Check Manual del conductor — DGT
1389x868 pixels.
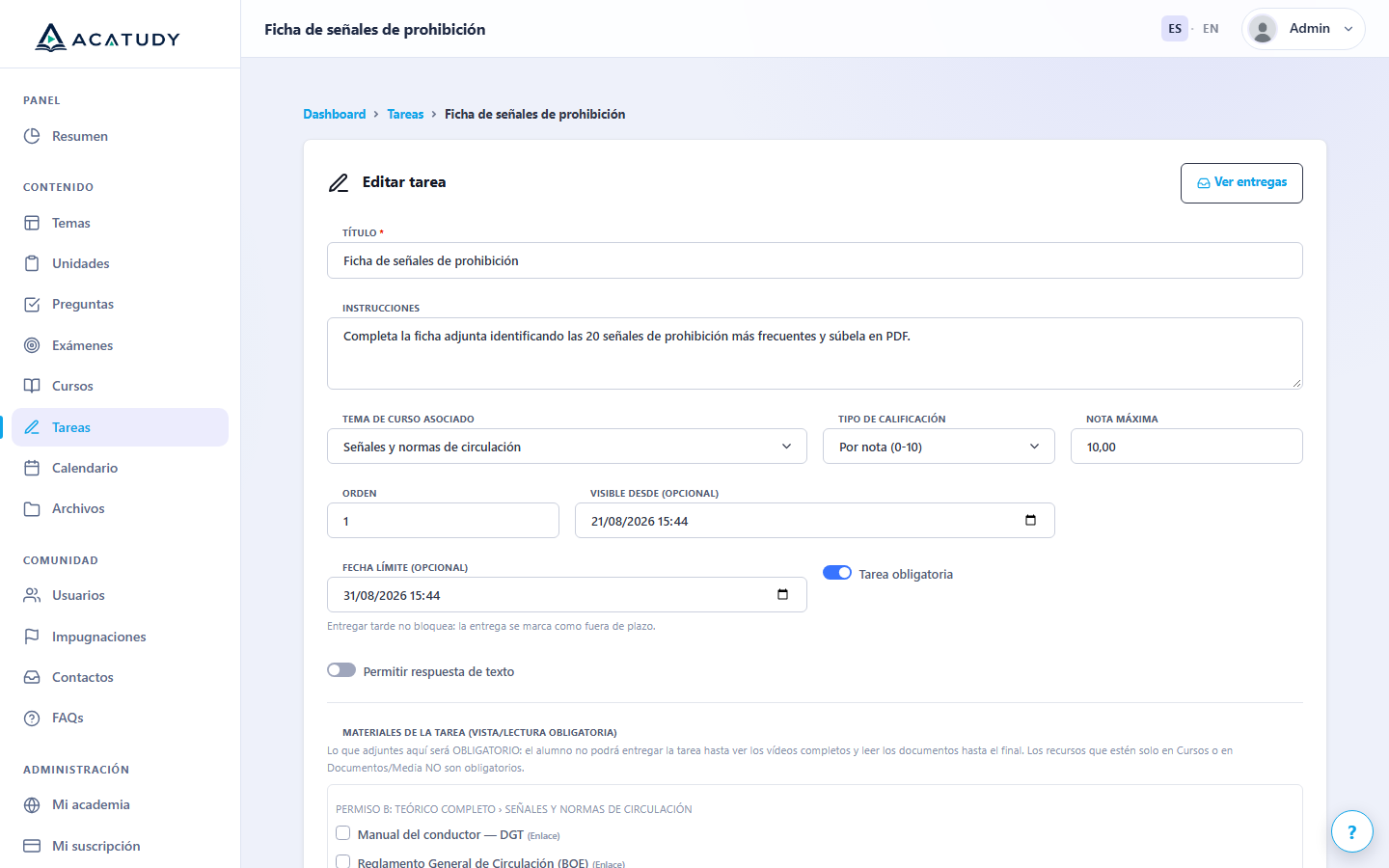coord(342,833)
